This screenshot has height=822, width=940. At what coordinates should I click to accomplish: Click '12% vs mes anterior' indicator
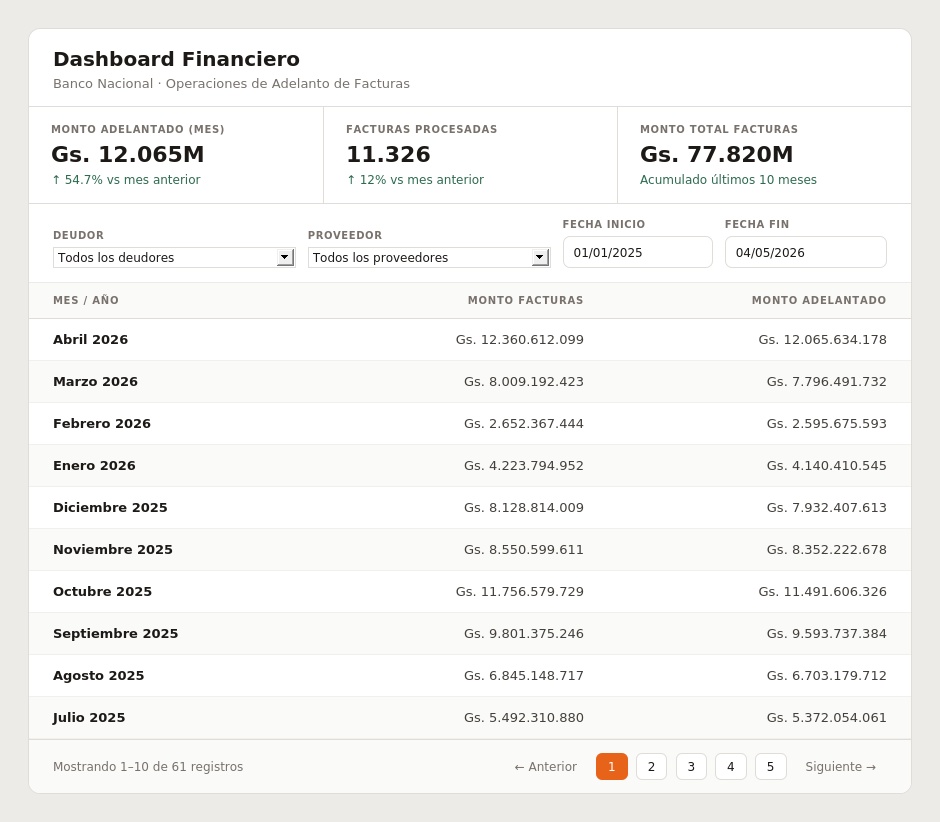click(x=415, y=180)
